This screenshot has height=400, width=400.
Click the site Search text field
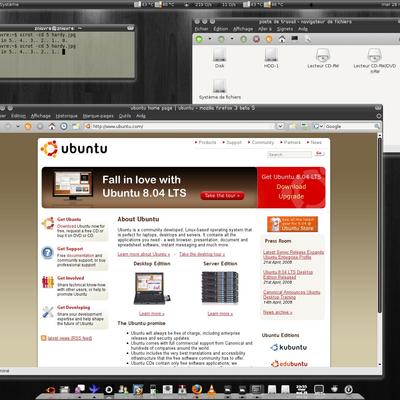click(289, 154)
